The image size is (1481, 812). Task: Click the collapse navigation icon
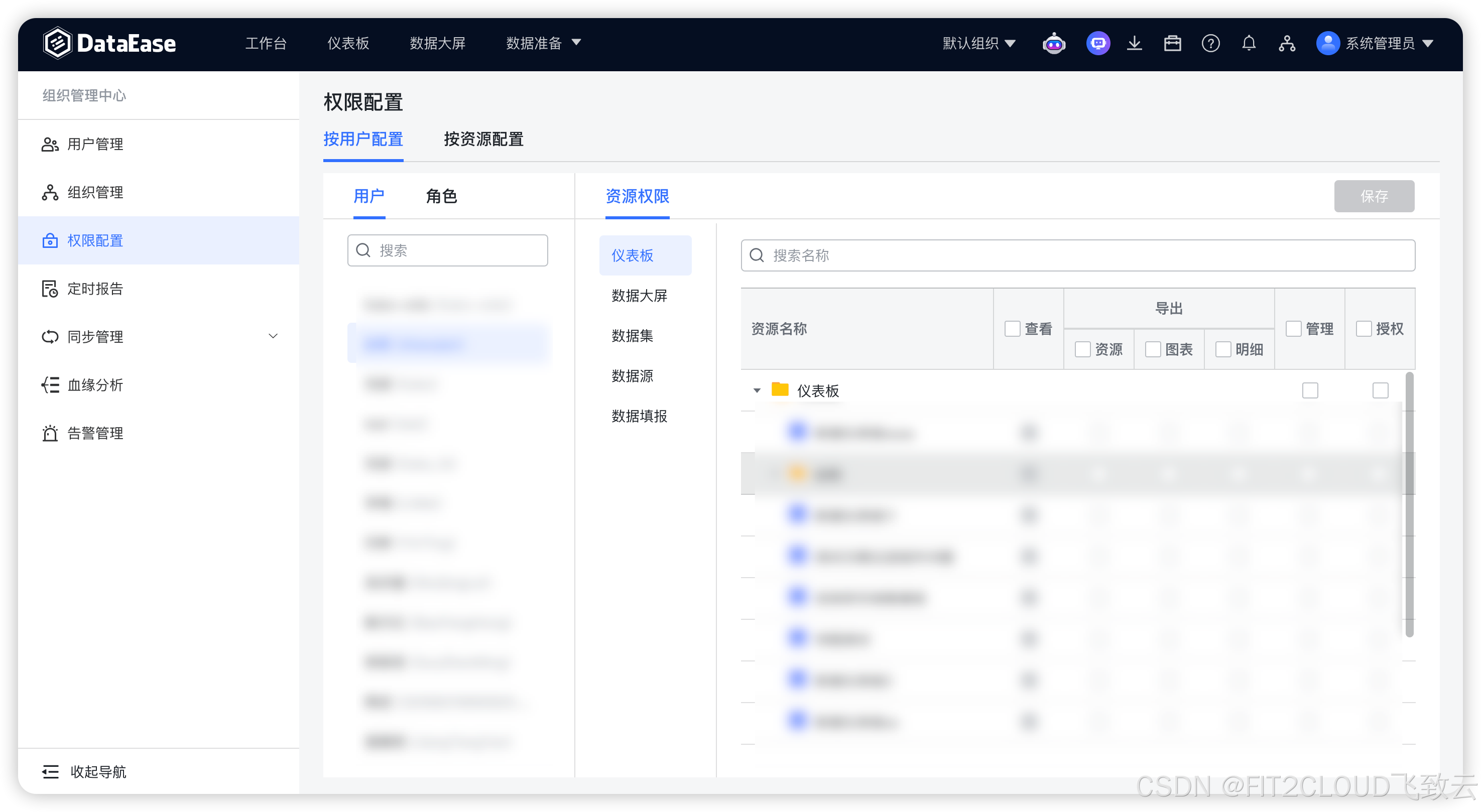coord(51,771)
